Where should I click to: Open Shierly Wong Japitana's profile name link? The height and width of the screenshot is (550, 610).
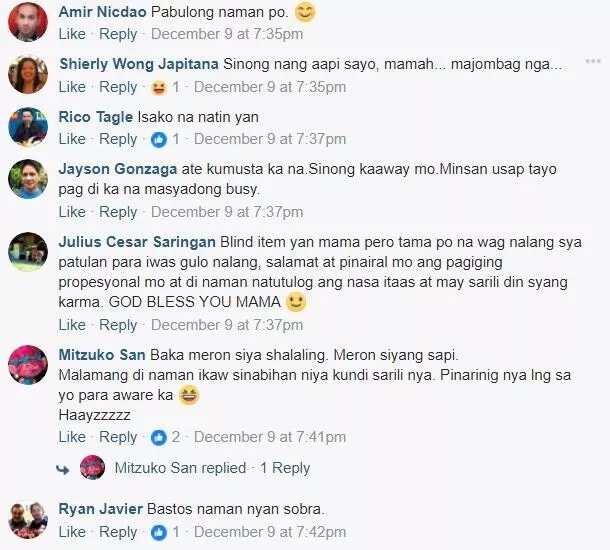pyautogui.click(x=139, y=64)
